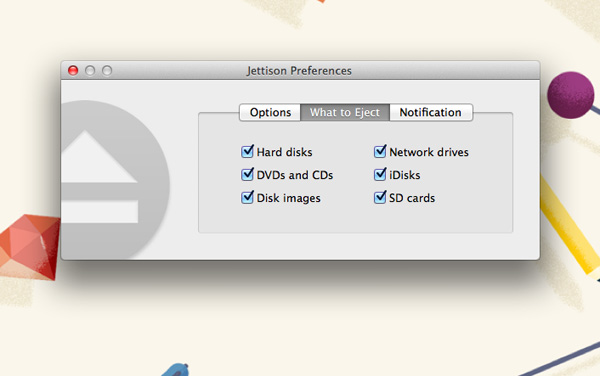Click the large eject logo icon

coord(115,180)
